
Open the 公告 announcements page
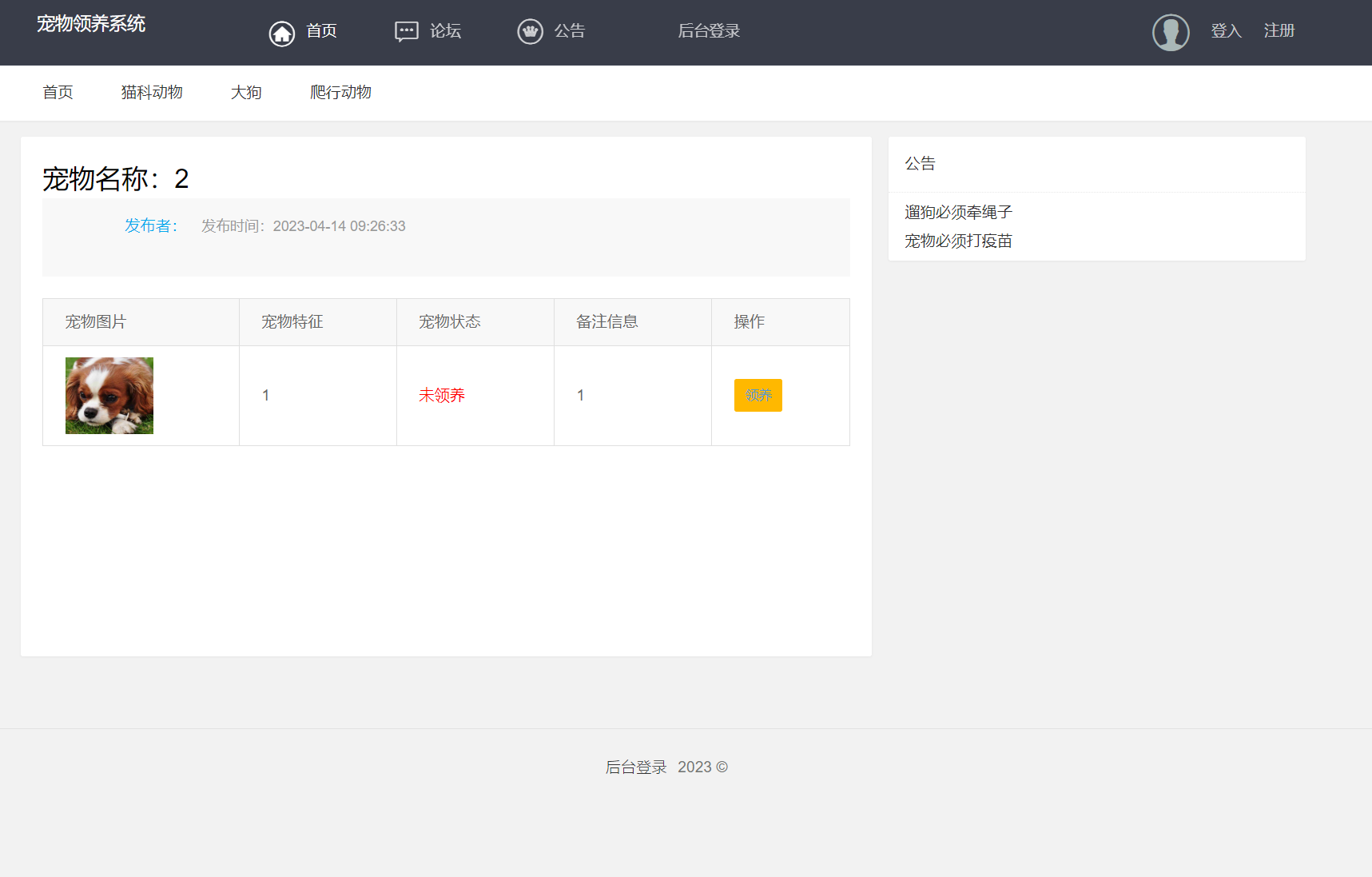click(x=570, y=31)
